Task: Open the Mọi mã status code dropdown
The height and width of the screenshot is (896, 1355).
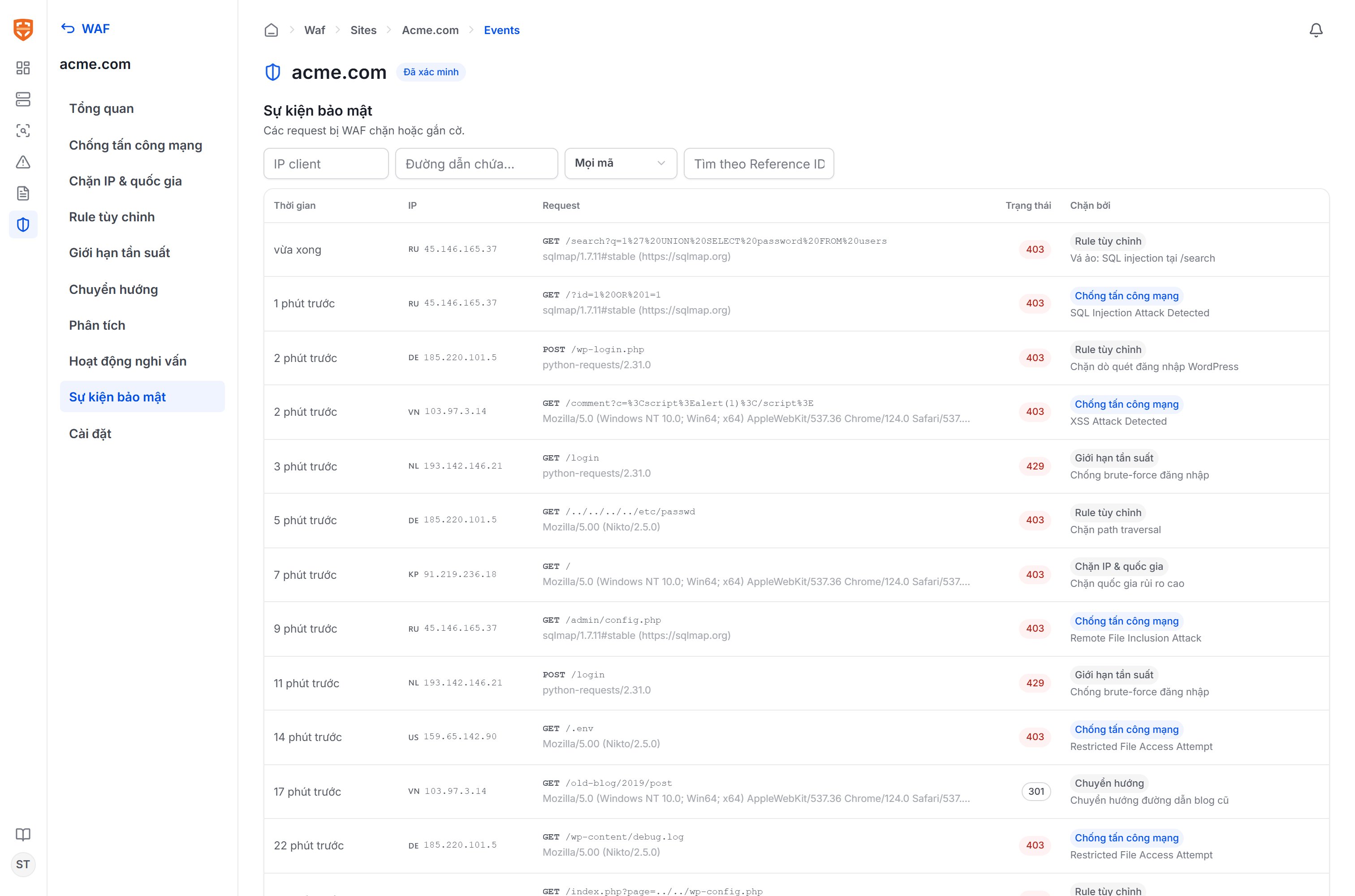Action: coord(621,164)
